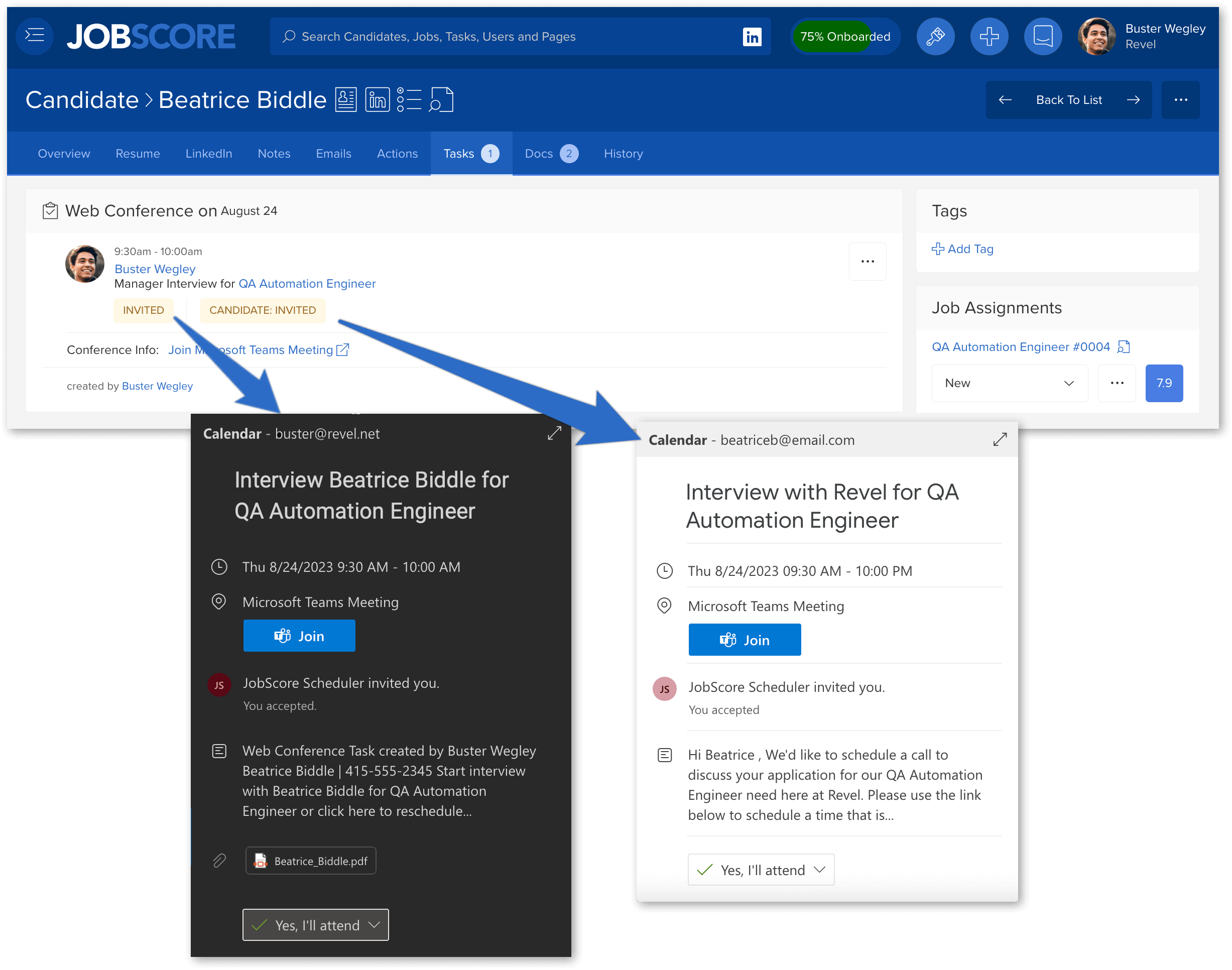
Task: Open job assignment ellipsis options
Action: (1118, 384)
